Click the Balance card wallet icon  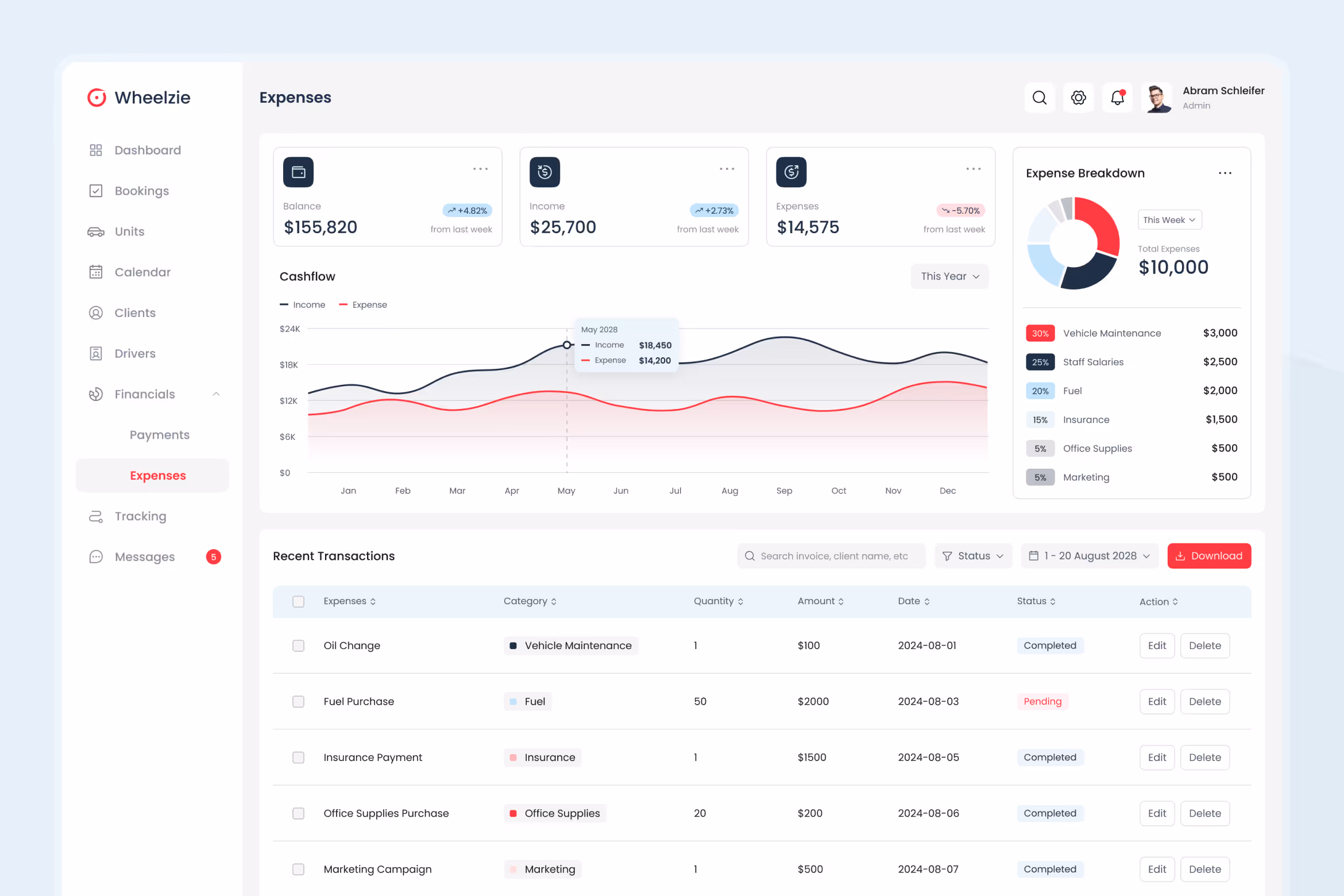coord(298,172)
